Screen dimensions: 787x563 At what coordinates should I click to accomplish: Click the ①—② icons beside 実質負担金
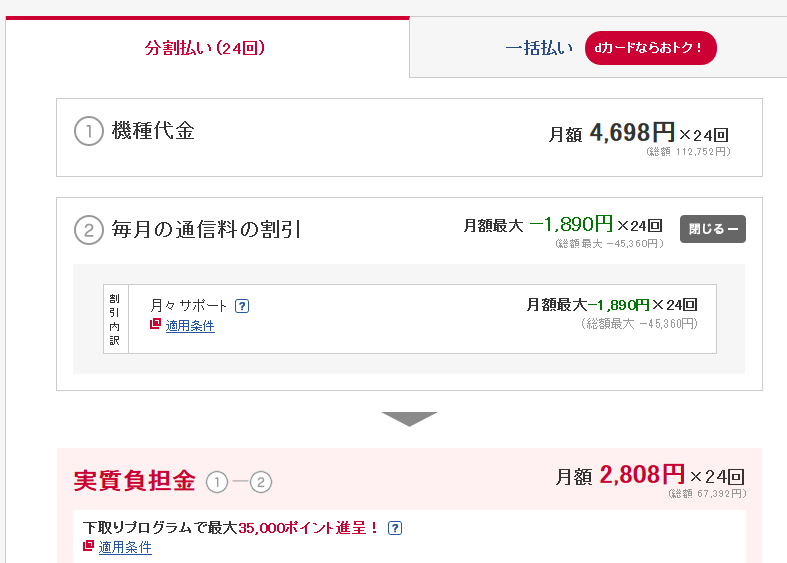point(239,482)
